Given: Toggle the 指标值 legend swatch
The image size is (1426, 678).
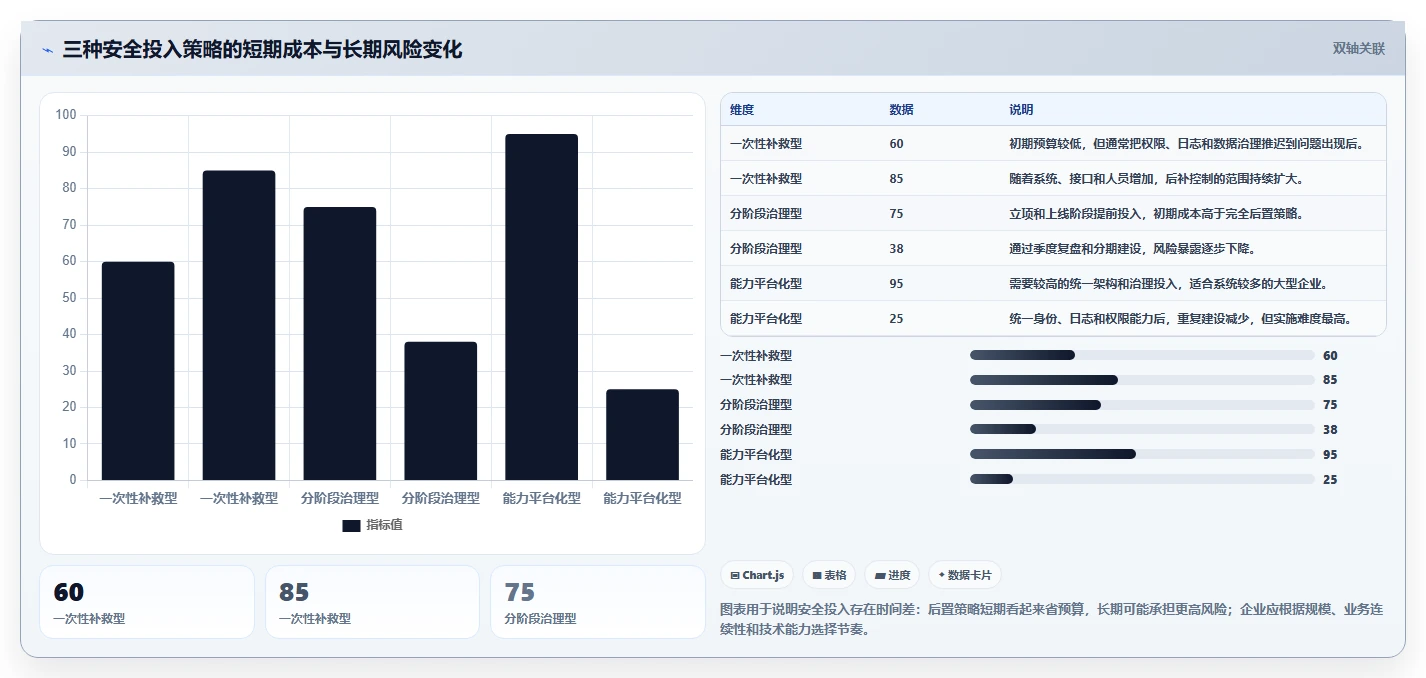Looking at the screenshot, I should [x=351, y=525].
